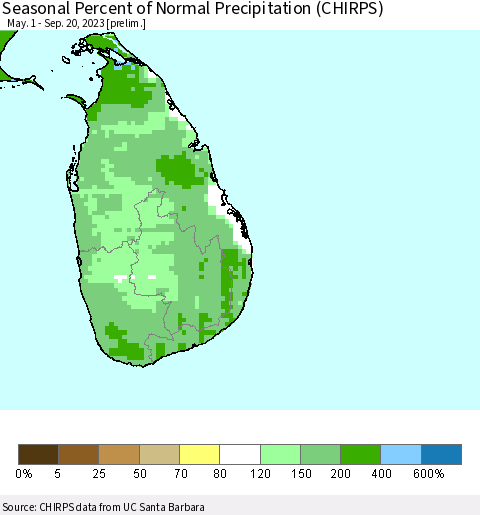Screen dimensions: 480x515
Task: Click the May 1 - Sep 20, 2023 date label
Action: 76,24
